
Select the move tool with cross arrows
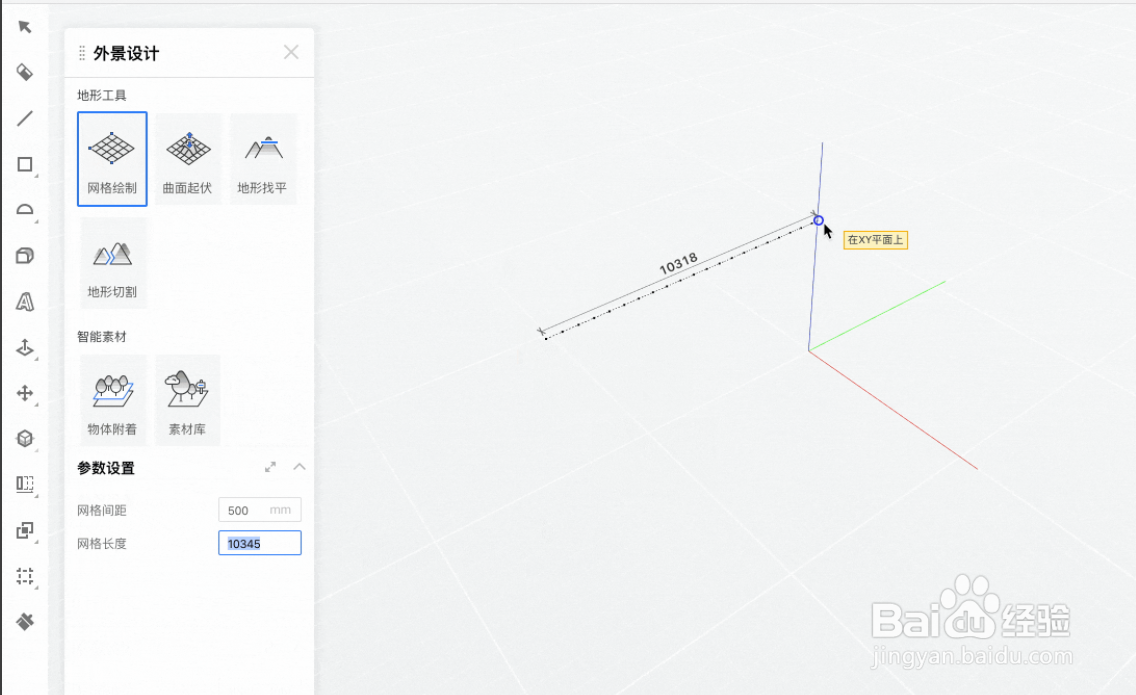(x=25, y=393)
